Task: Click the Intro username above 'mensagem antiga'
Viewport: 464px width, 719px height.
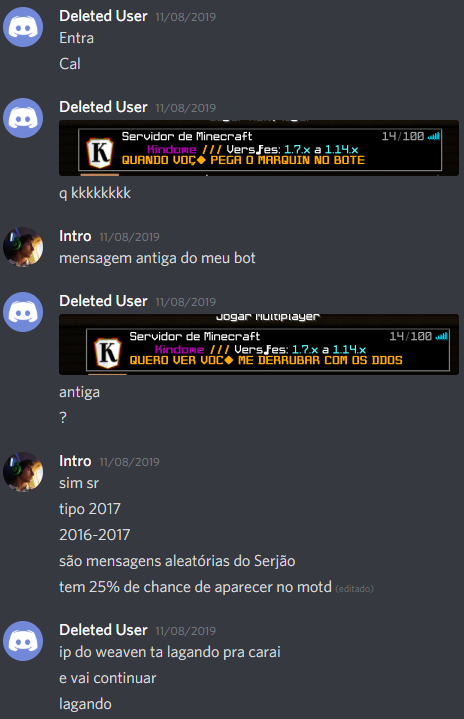Action: coord(75,236)
